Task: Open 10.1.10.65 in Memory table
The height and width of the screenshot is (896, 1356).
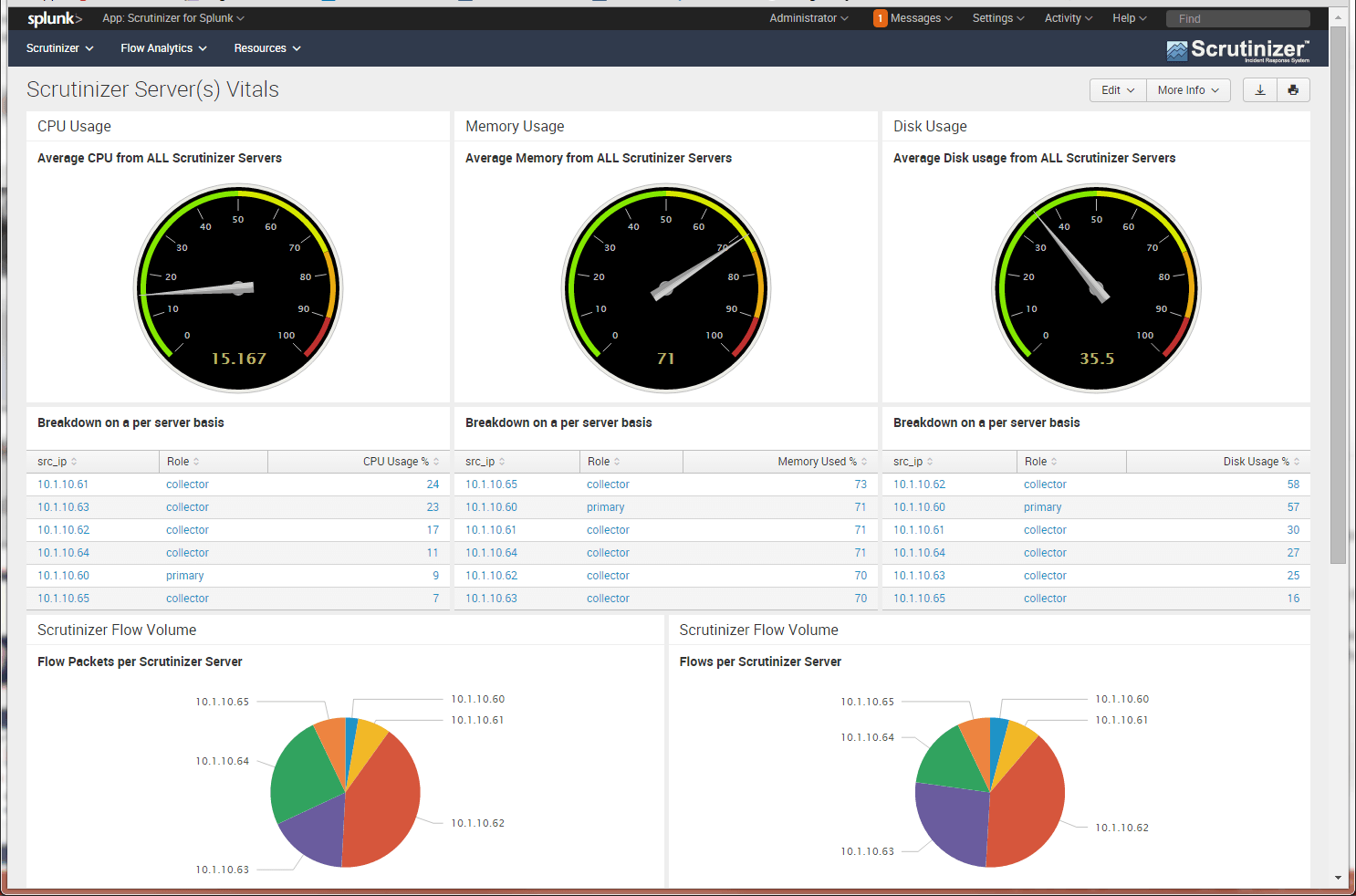Action: click(x=491, y=484)
